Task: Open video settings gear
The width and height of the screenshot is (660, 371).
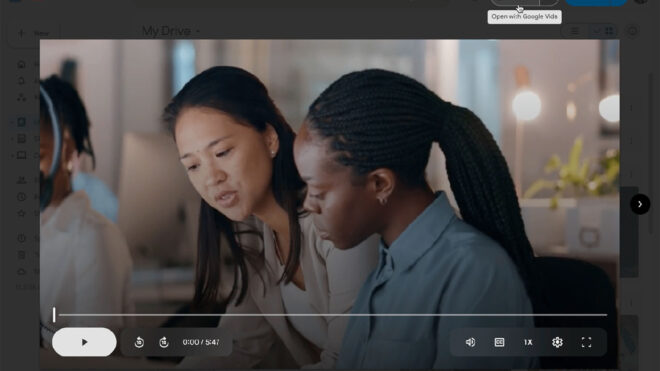Action: (557, 342)
